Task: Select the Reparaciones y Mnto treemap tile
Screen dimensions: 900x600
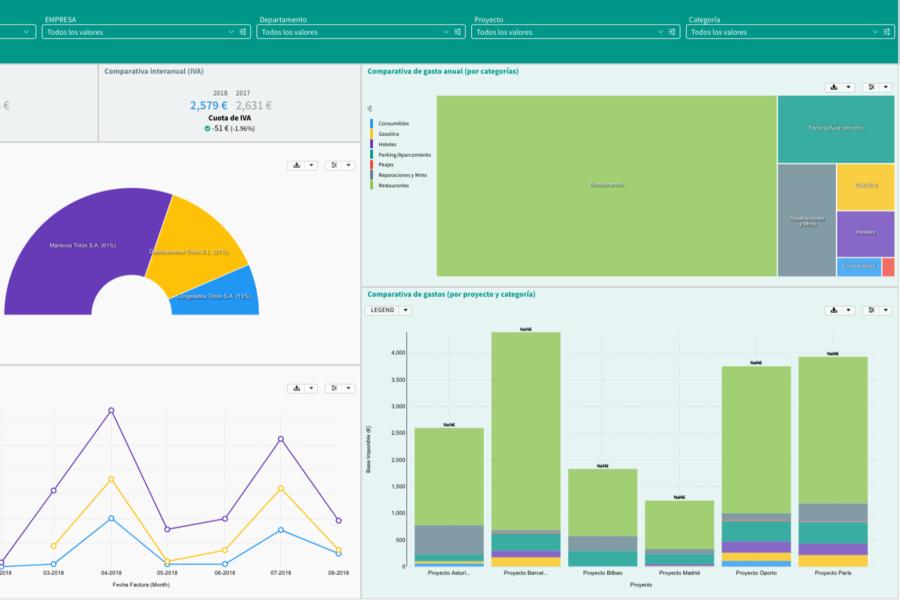Action: (806, 220)
